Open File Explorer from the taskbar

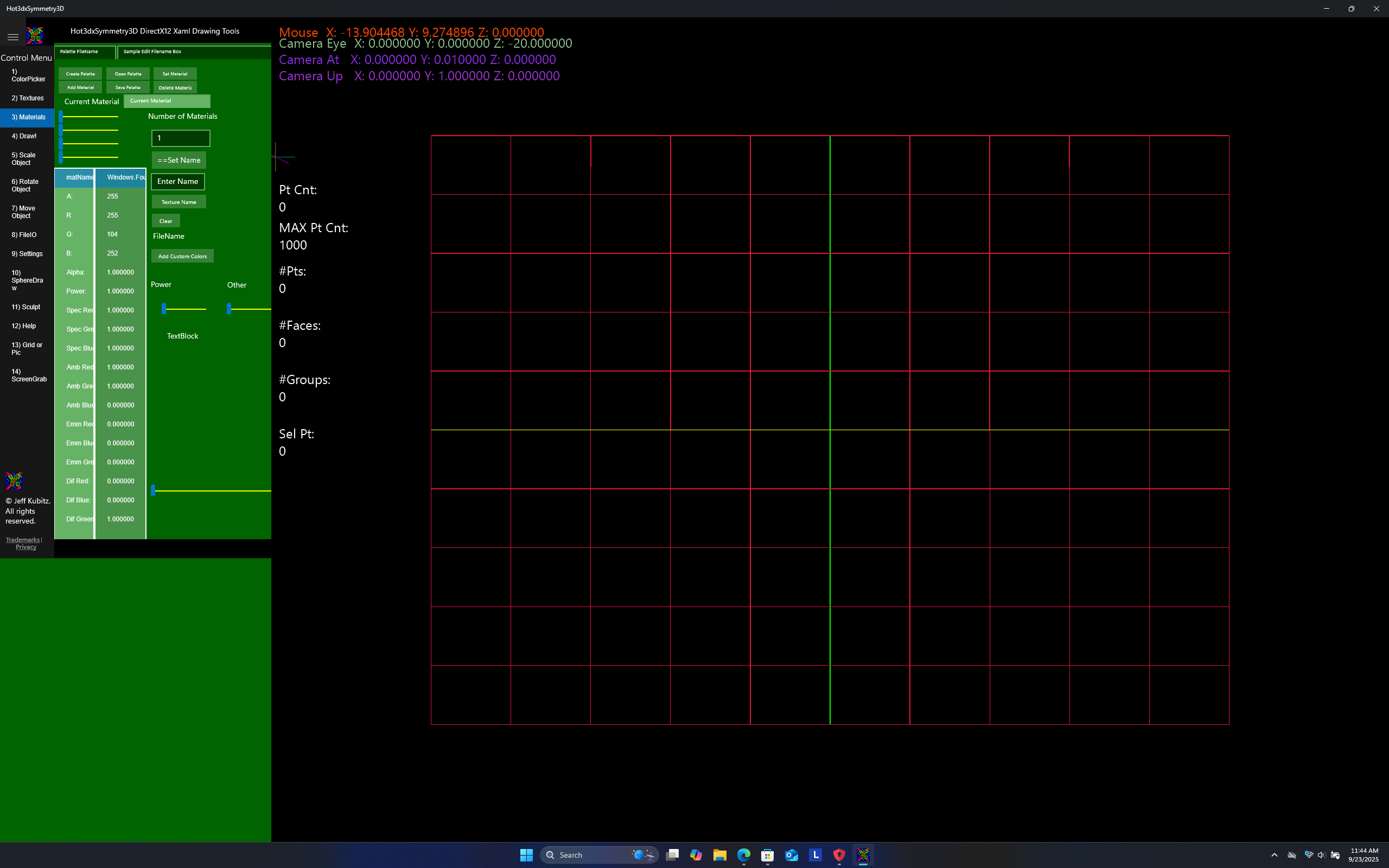[720, 855]
